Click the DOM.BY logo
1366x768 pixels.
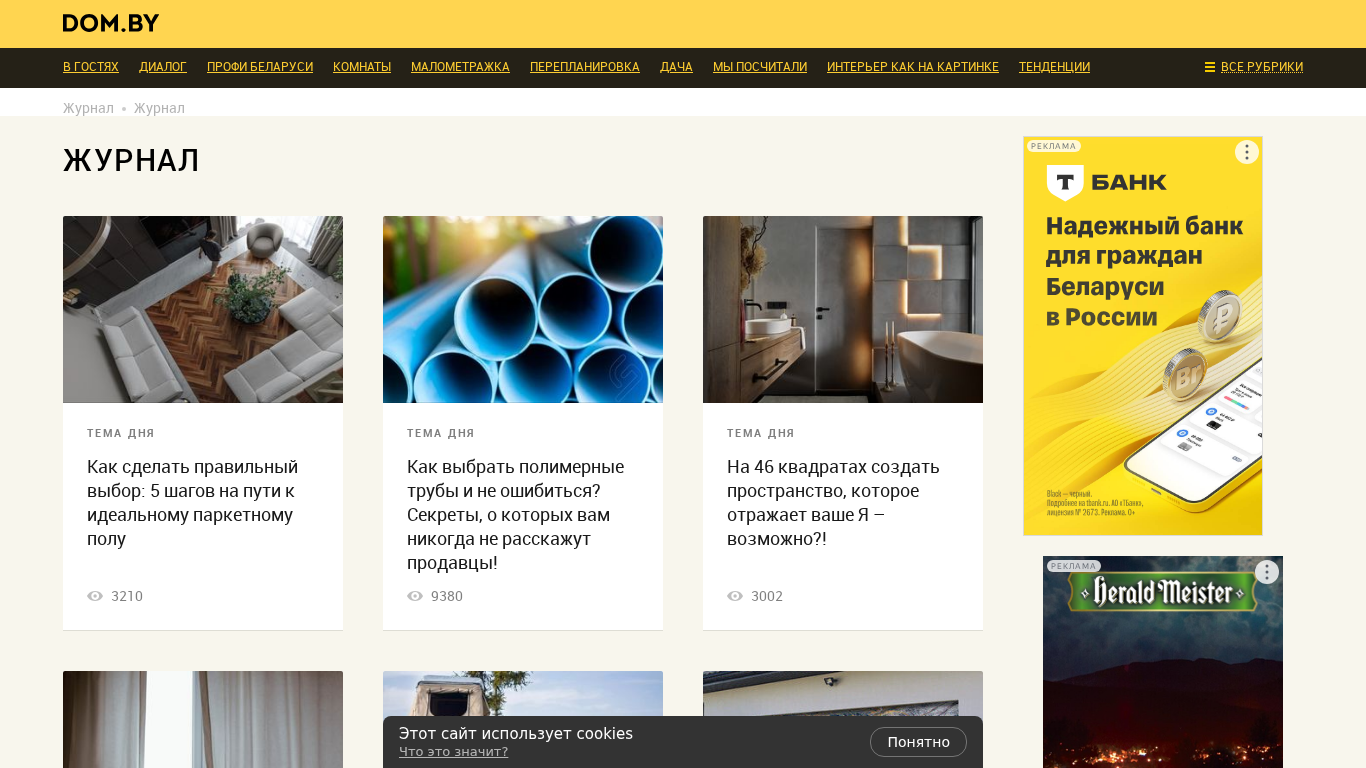pyautogui.click(x=111, y=23)
